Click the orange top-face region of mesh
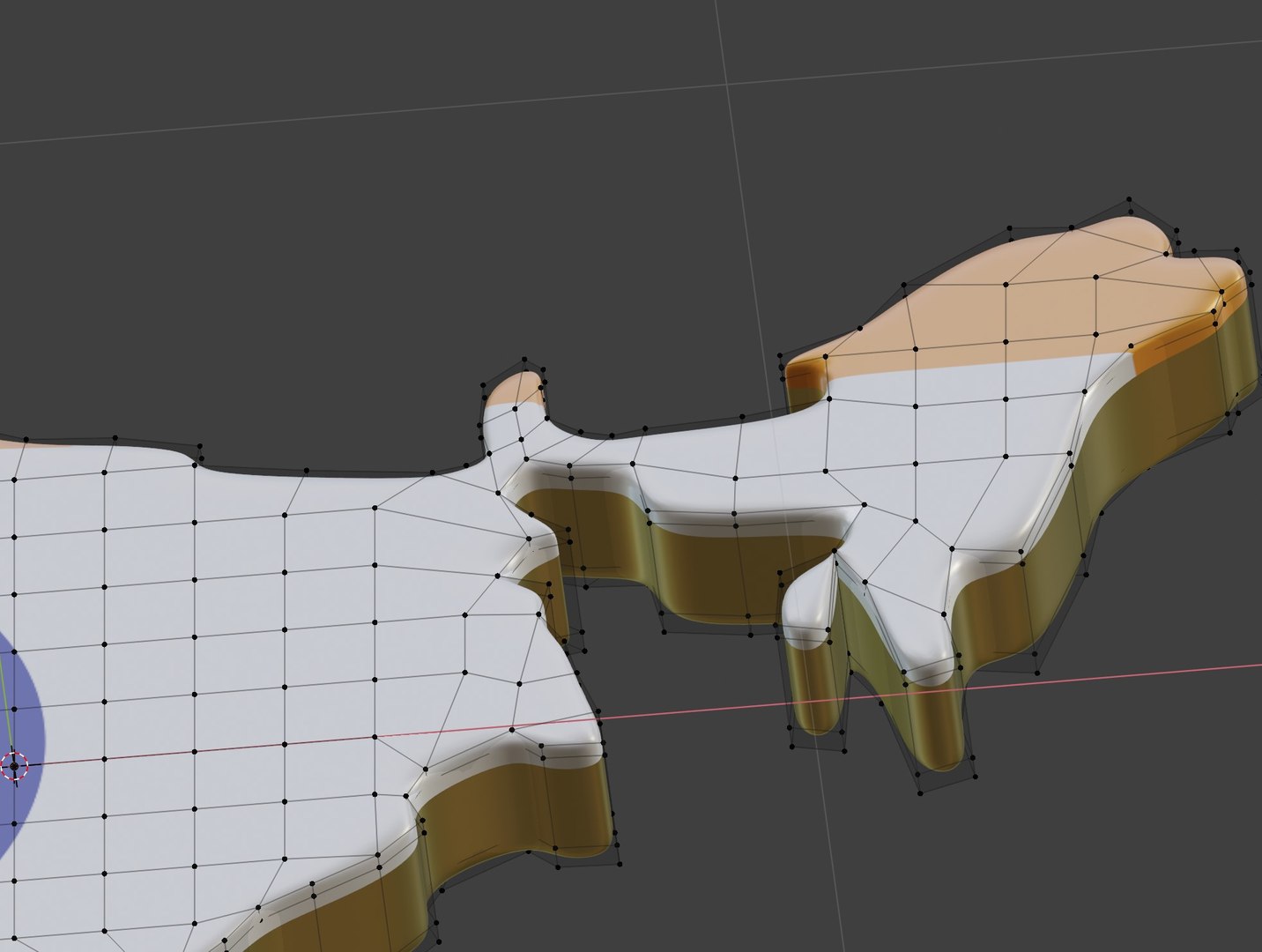This screenshot has height=952, width=1262. (1013, 300)
